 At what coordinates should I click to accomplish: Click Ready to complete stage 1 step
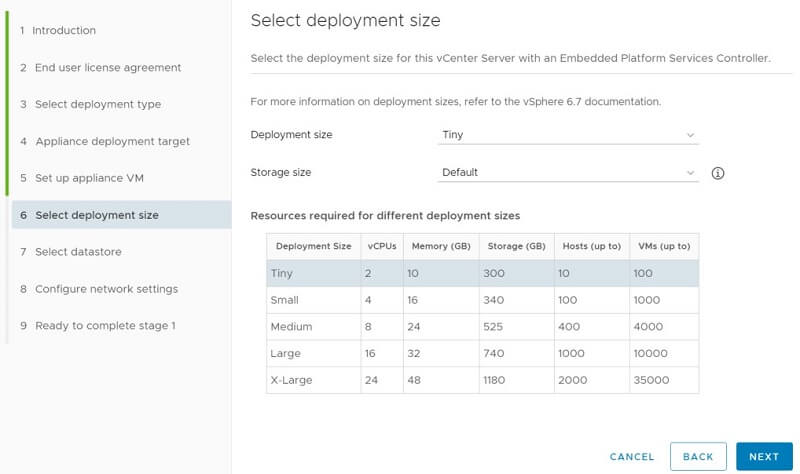click(105, 326)
